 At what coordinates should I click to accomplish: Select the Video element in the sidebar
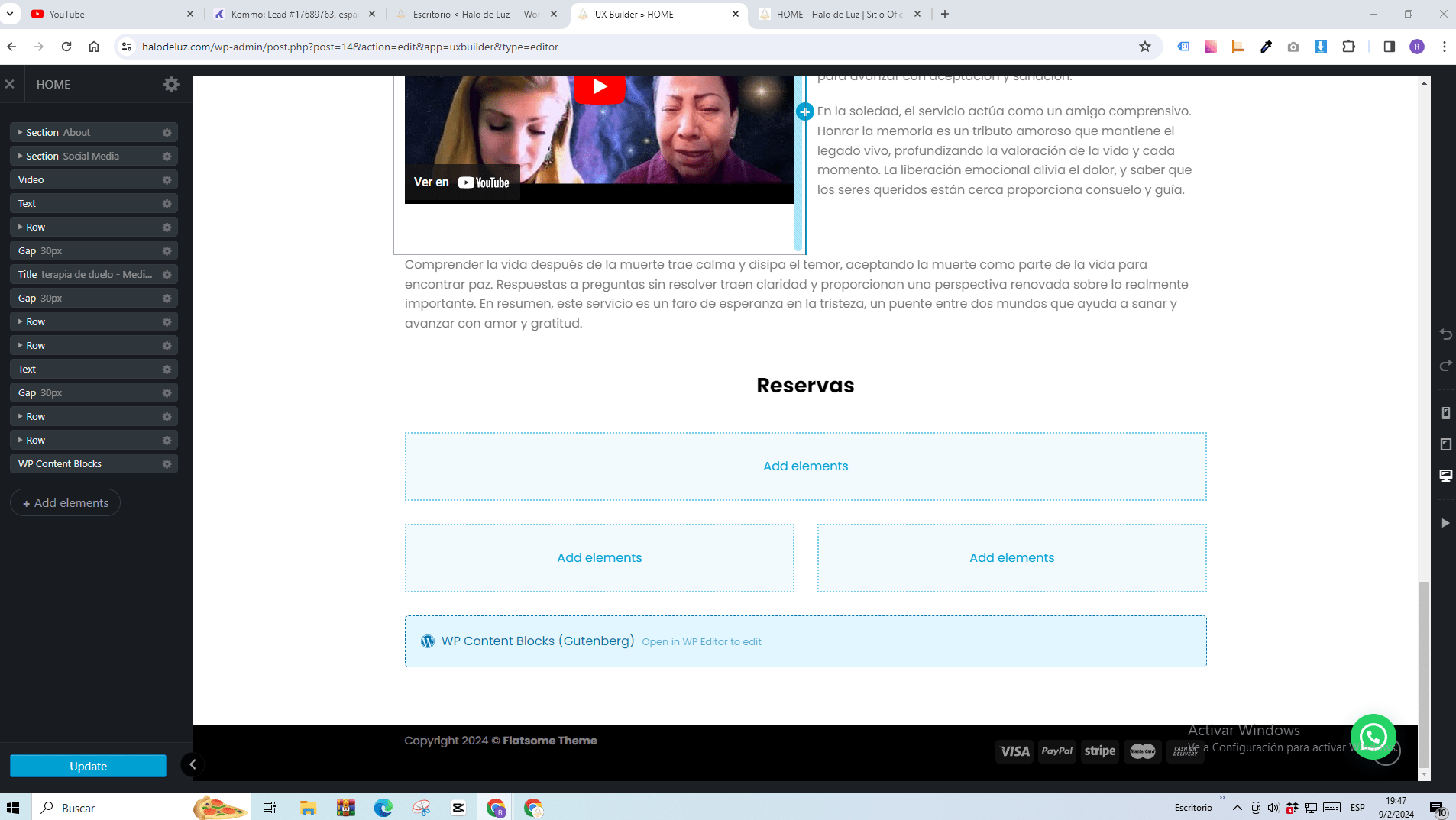point(94,180)
